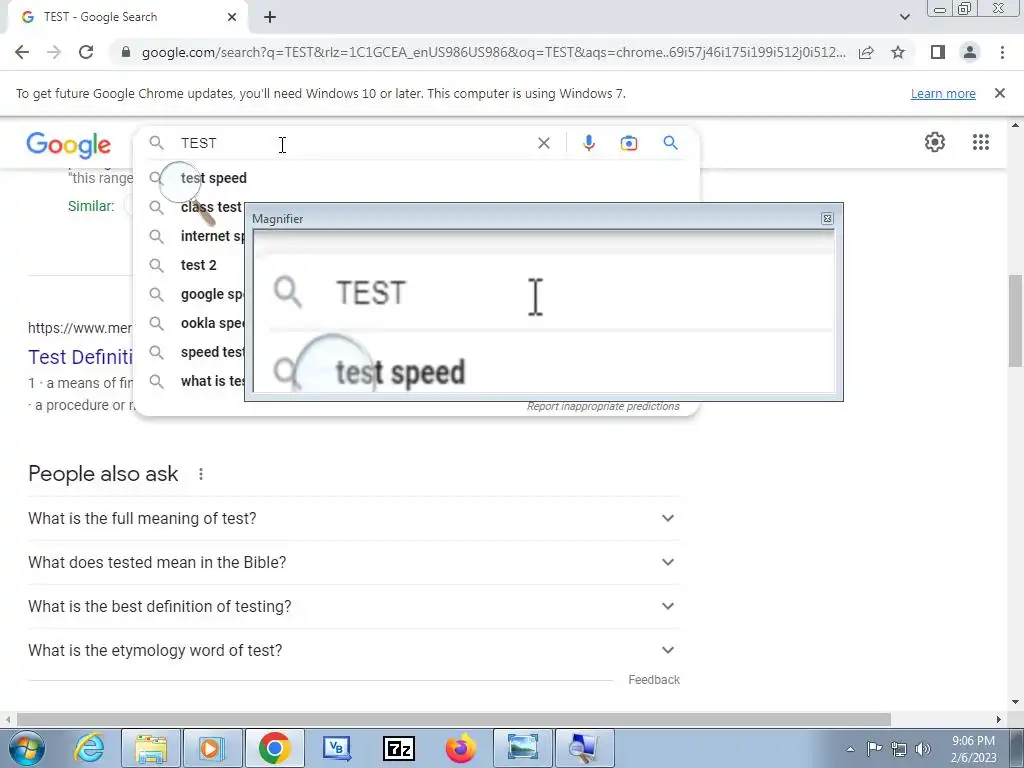Image resolution: width=1024 pixels, height=768 pixels.
Task: Open Google quick settings gear
Action: (x=935, y=142)
